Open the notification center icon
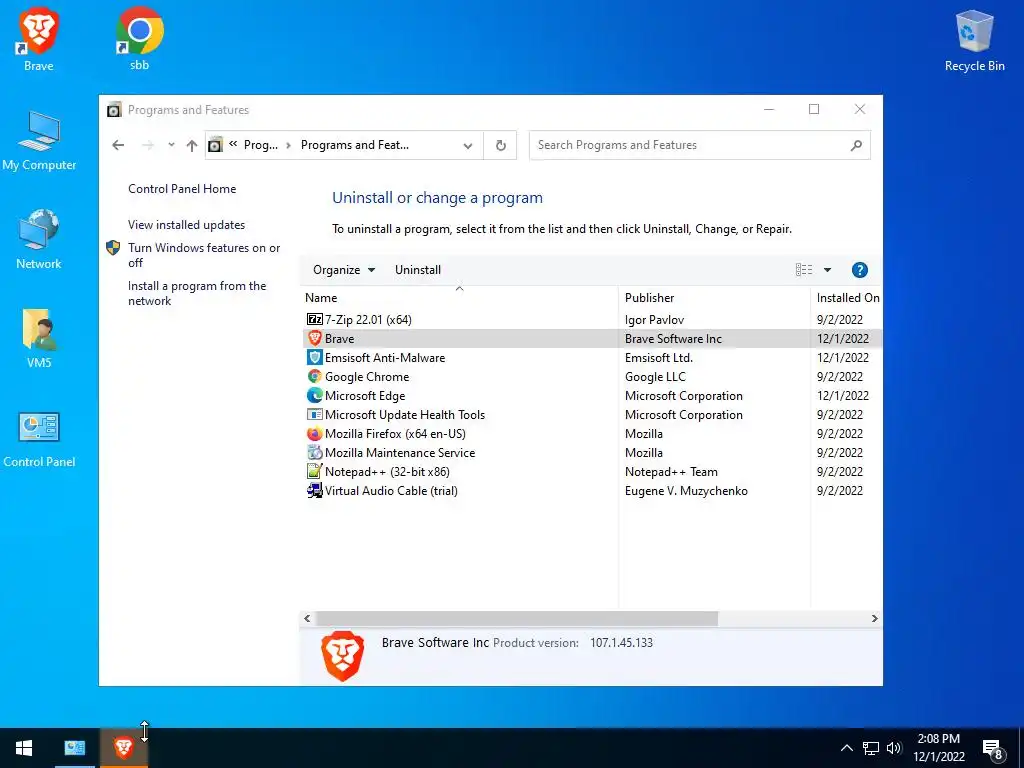The image size is (1024, 768). click(x=993, y=749)
